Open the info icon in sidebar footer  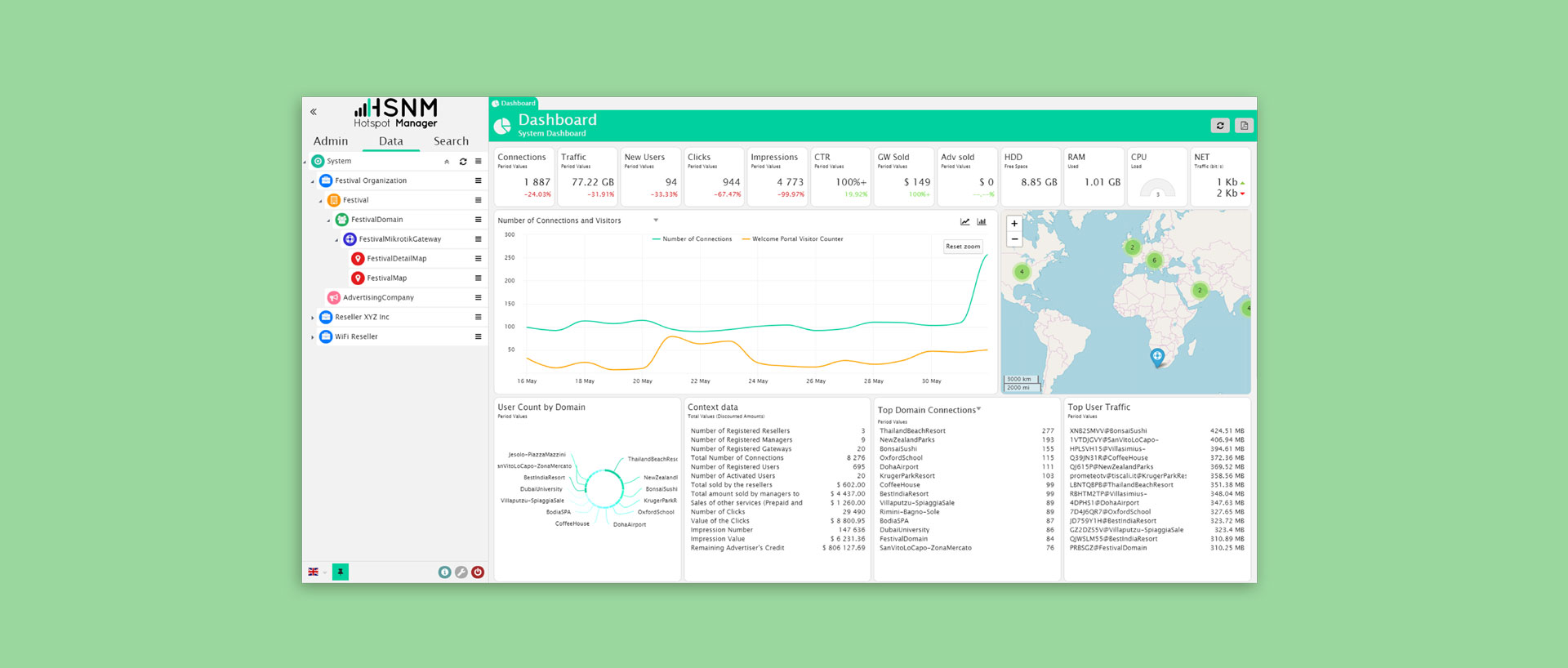[x=444, y=572]
